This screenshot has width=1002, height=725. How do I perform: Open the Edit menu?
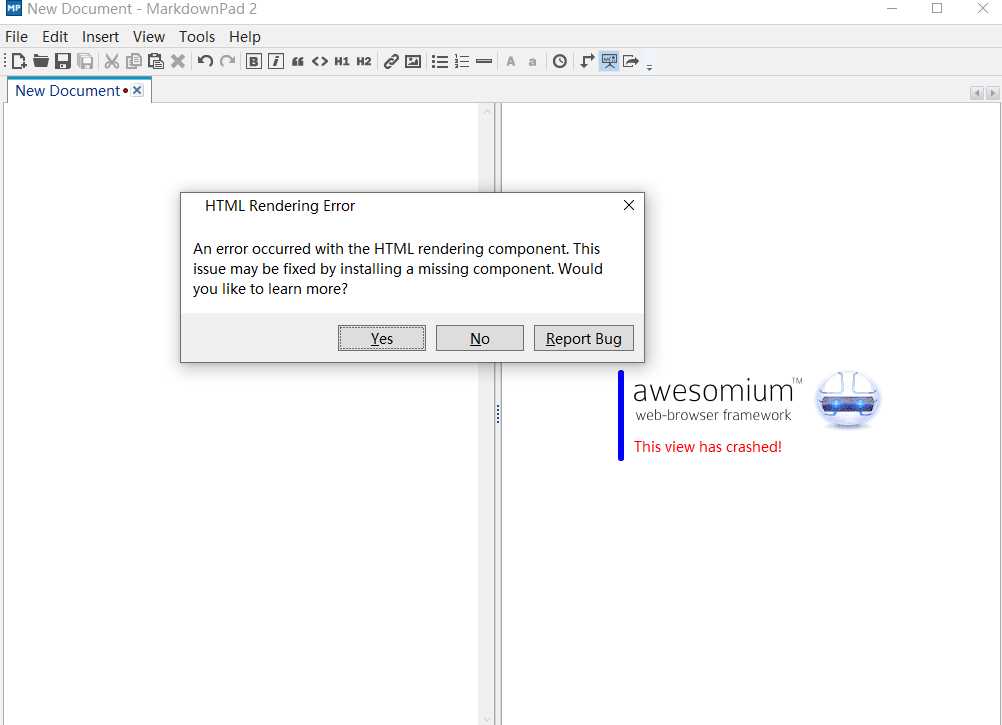click(55, 36)
